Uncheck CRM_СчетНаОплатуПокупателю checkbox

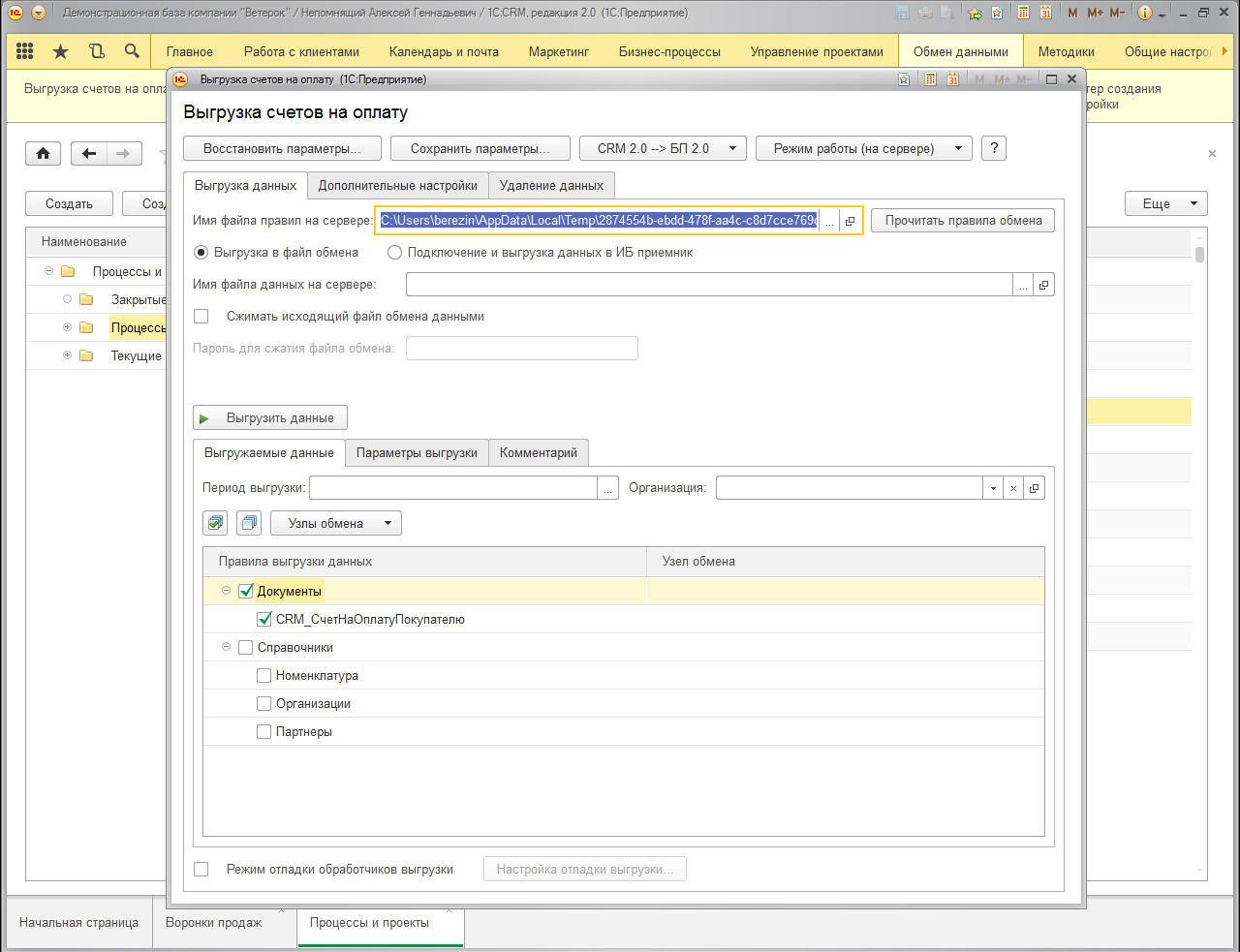click(x=263, y=619)
